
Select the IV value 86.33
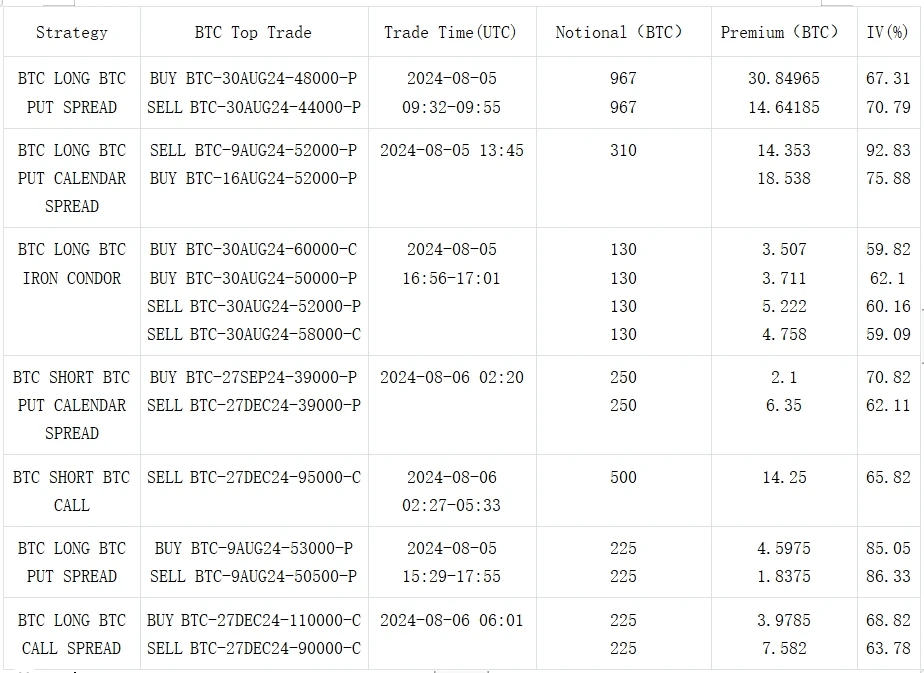888,576
